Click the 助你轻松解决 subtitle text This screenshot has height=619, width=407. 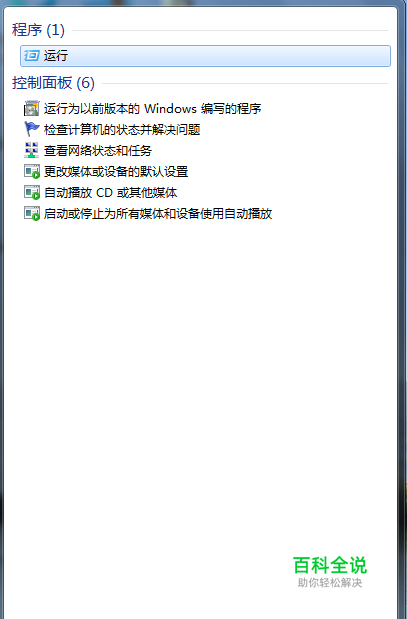(330, 583)
